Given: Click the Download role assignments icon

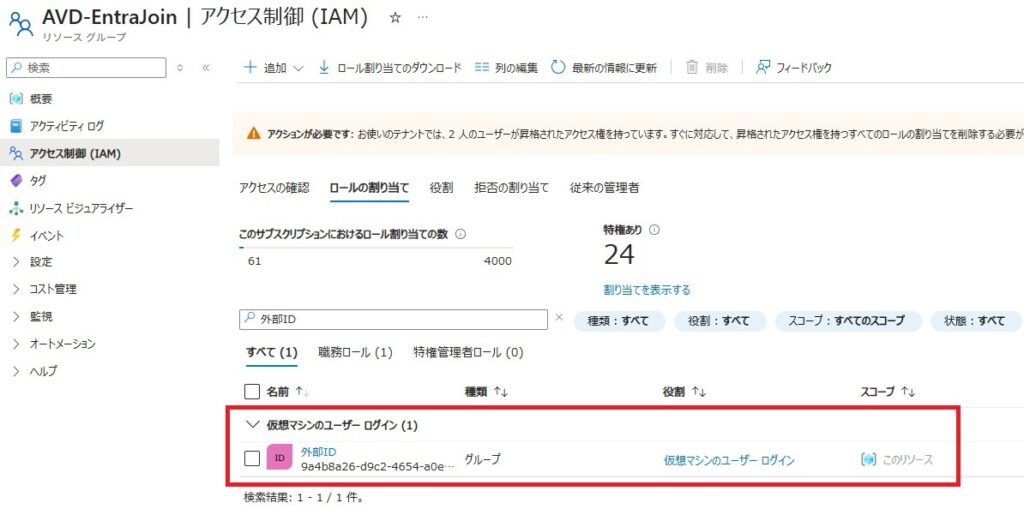Looking at the screenshot, I should (324, 67).
